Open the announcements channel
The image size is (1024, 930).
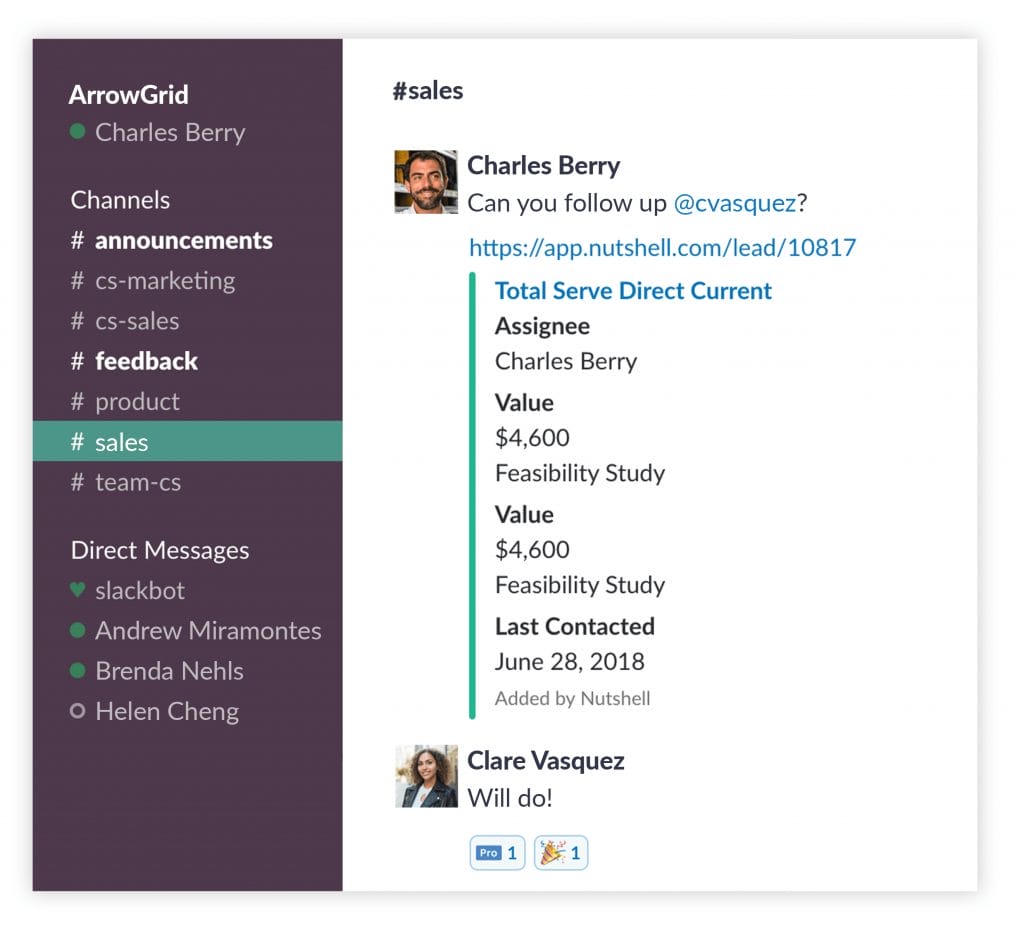183,241
